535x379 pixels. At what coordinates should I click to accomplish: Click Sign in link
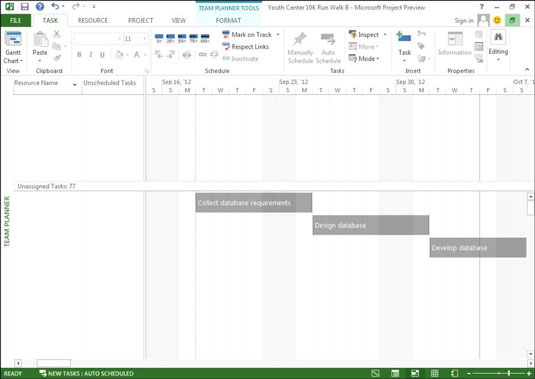point(464,20)
